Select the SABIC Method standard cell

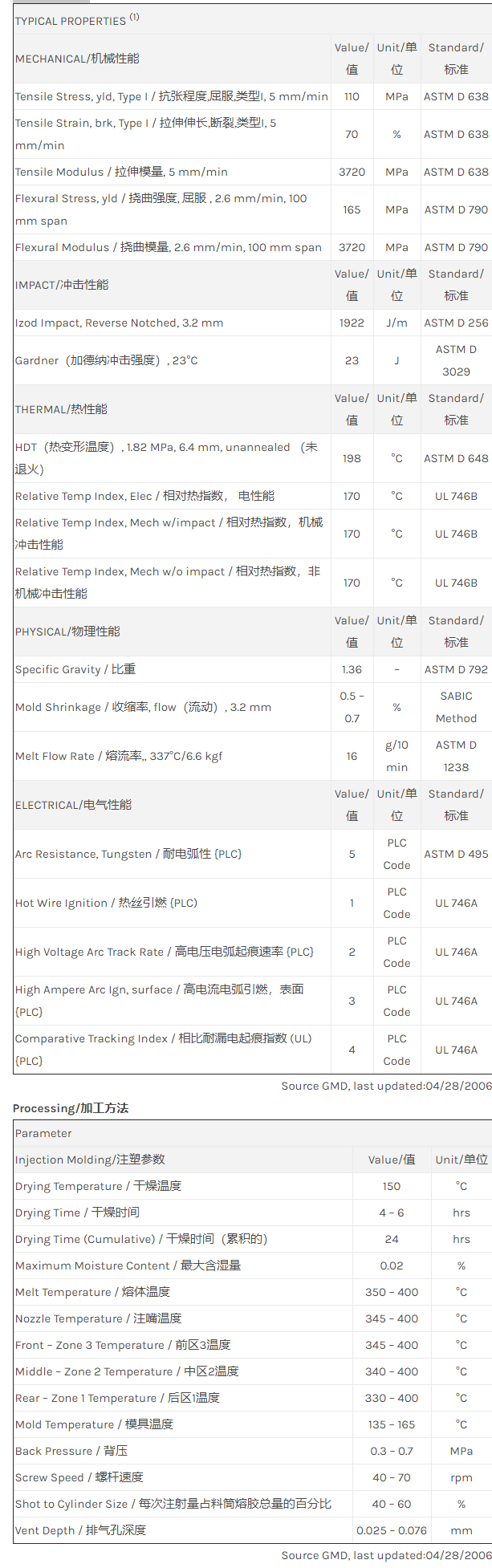tap(456, 707)
